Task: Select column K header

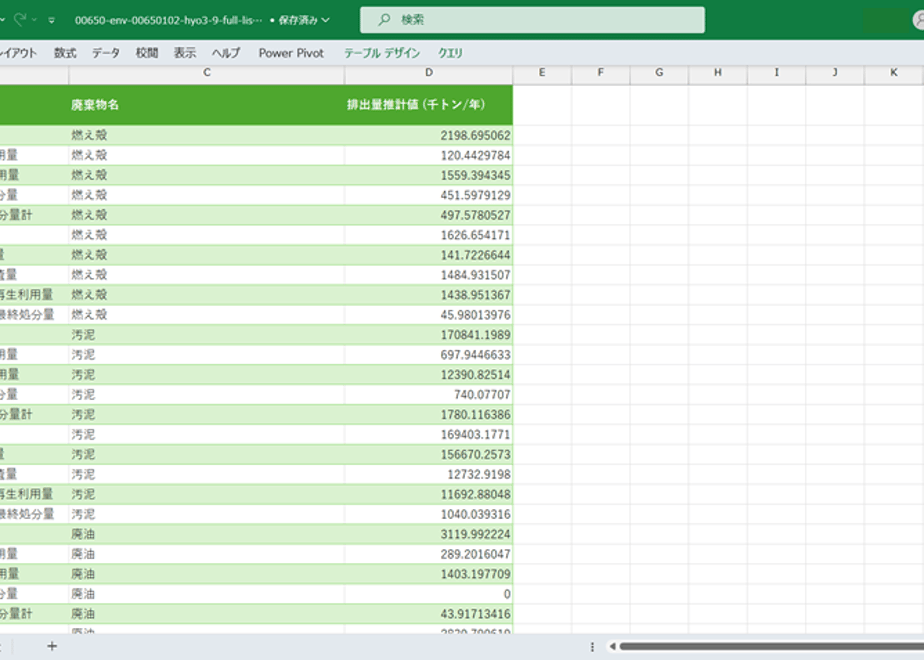Action: tap(893, 73)
